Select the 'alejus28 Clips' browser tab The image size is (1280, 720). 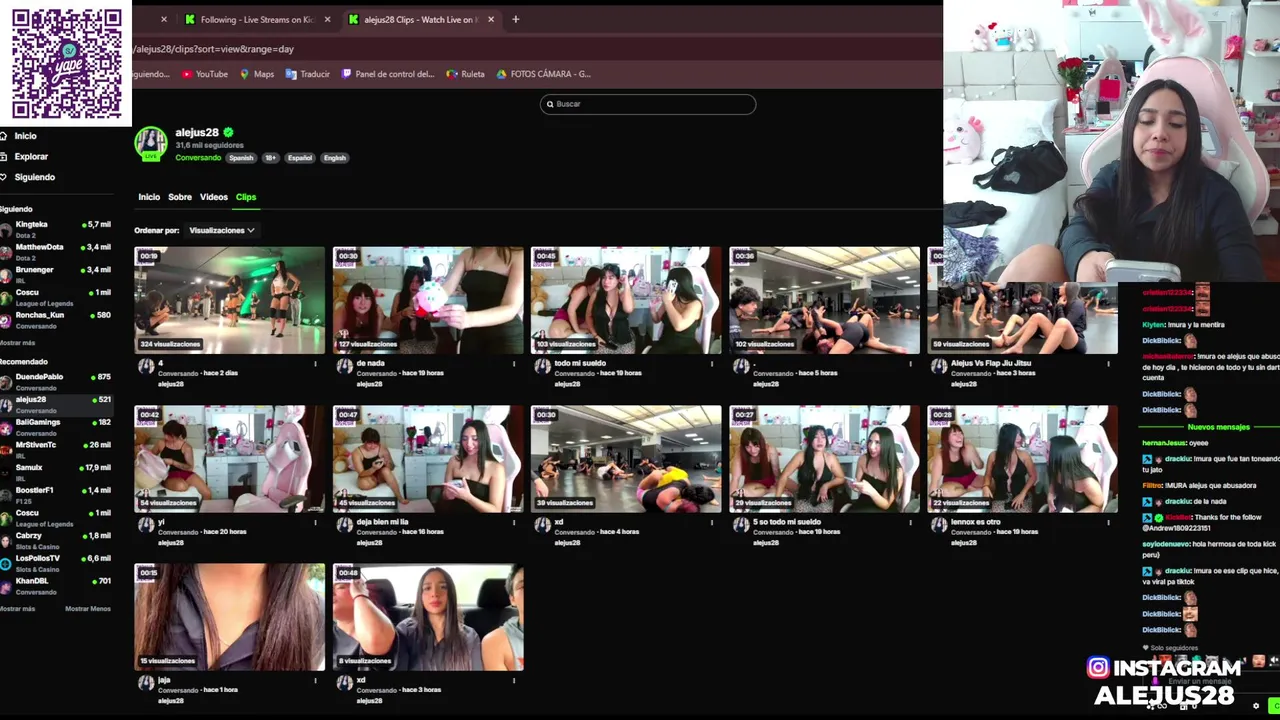[x=420, y=19]
